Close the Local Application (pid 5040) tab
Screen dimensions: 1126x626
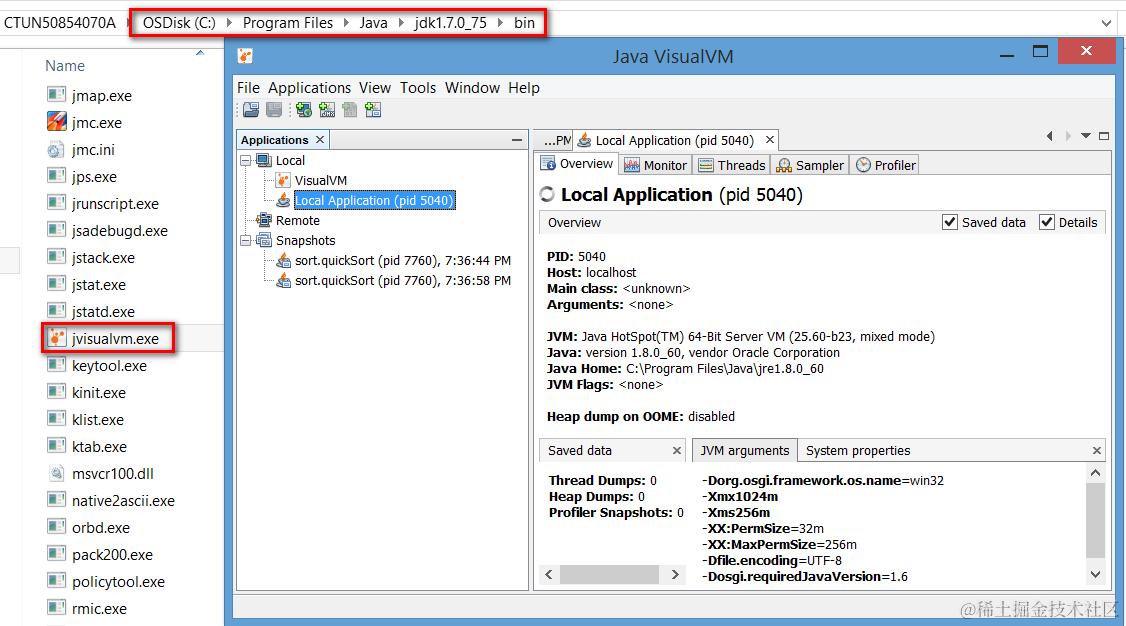tap(770, 140)
